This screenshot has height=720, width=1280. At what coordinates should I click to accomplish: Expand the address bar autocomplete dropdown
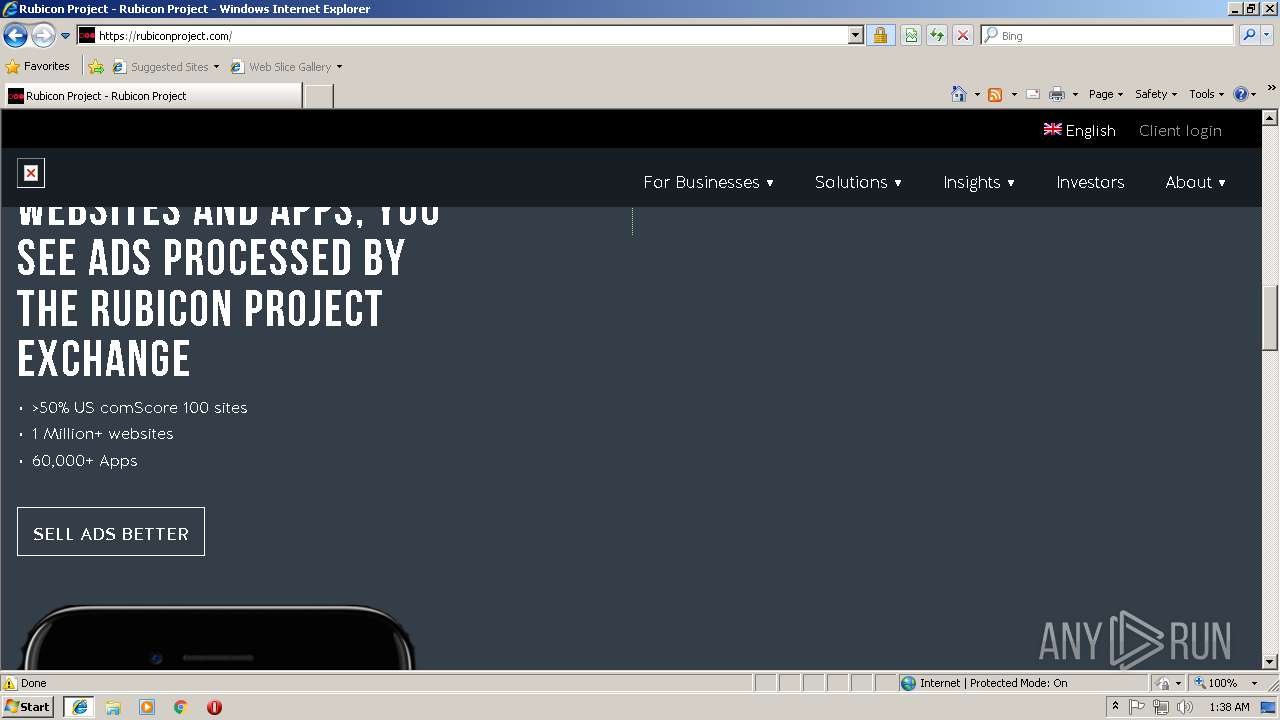click(856, 35)
